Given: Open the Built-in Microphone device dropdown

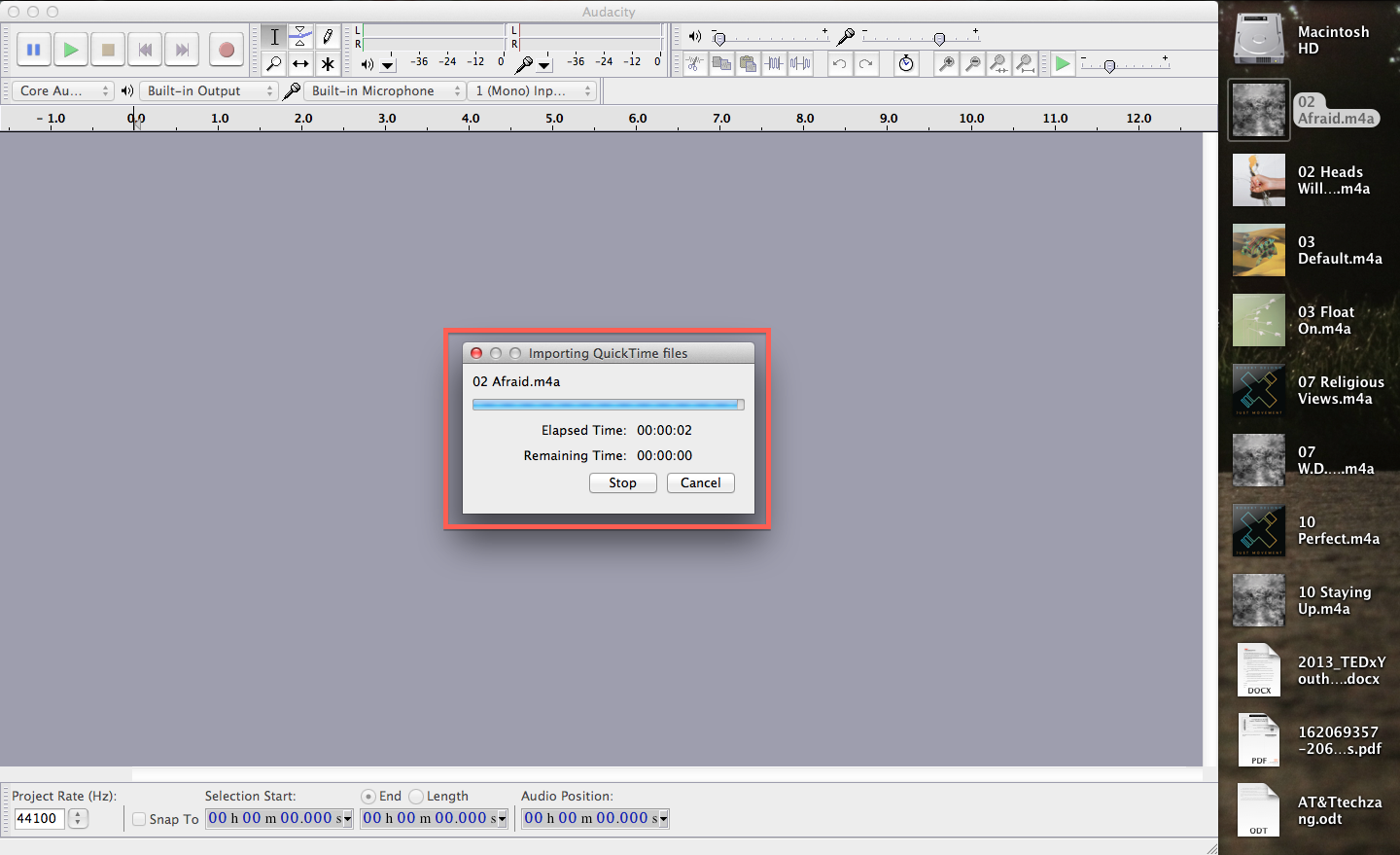Looking at the screenshot, I should point(384,90).
